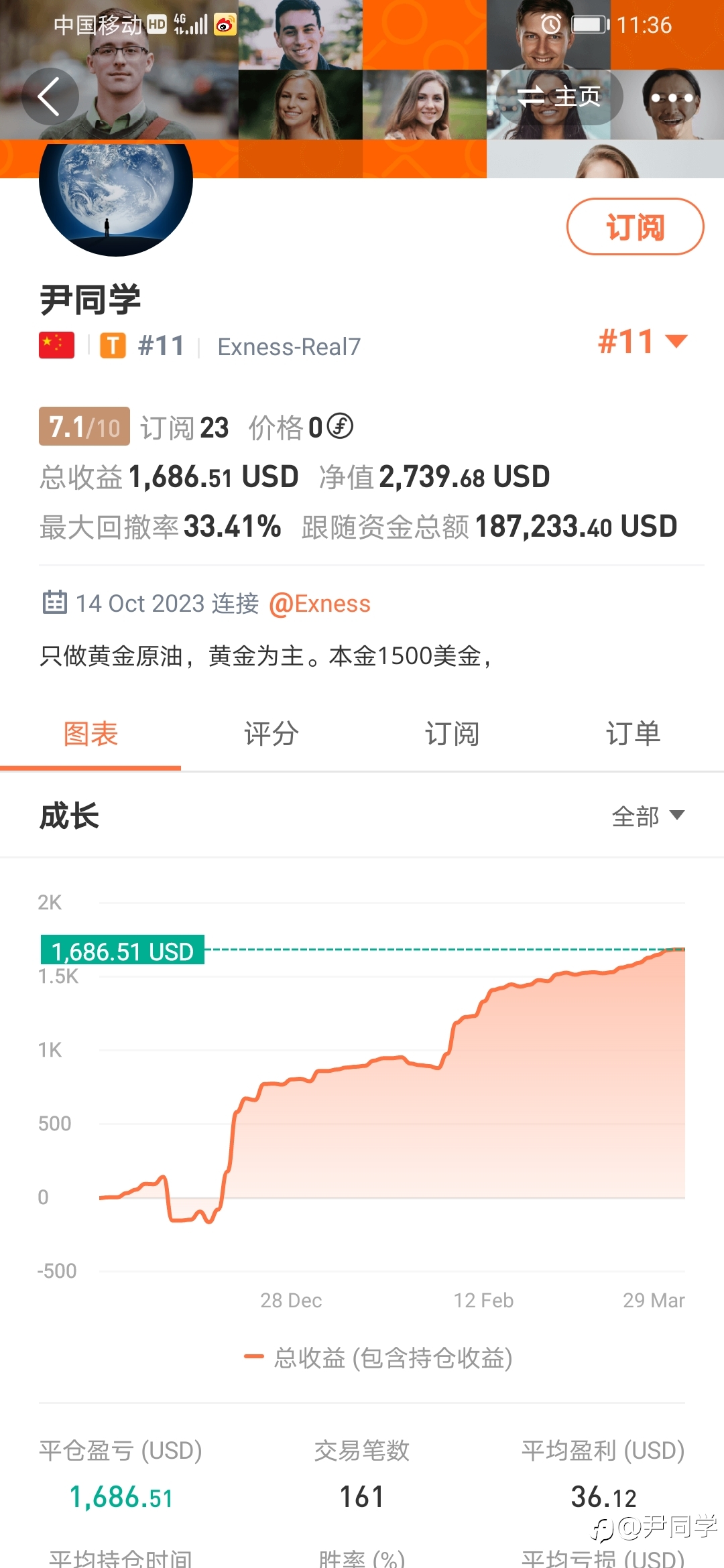
Task: Switch to the 评分 tab
Action: click(x=271, y=734)
